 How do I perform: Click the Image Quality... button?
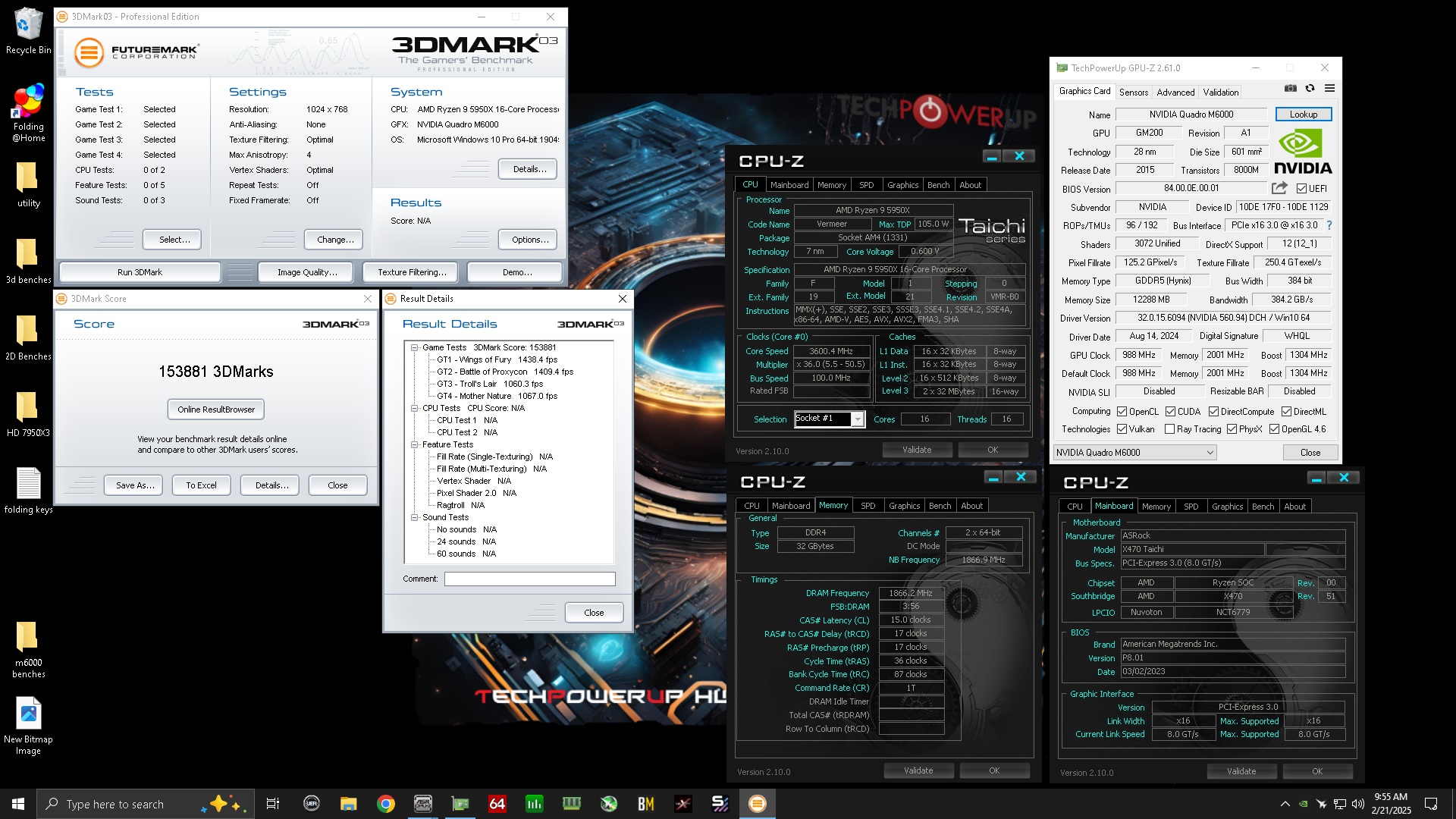[307, 272]
